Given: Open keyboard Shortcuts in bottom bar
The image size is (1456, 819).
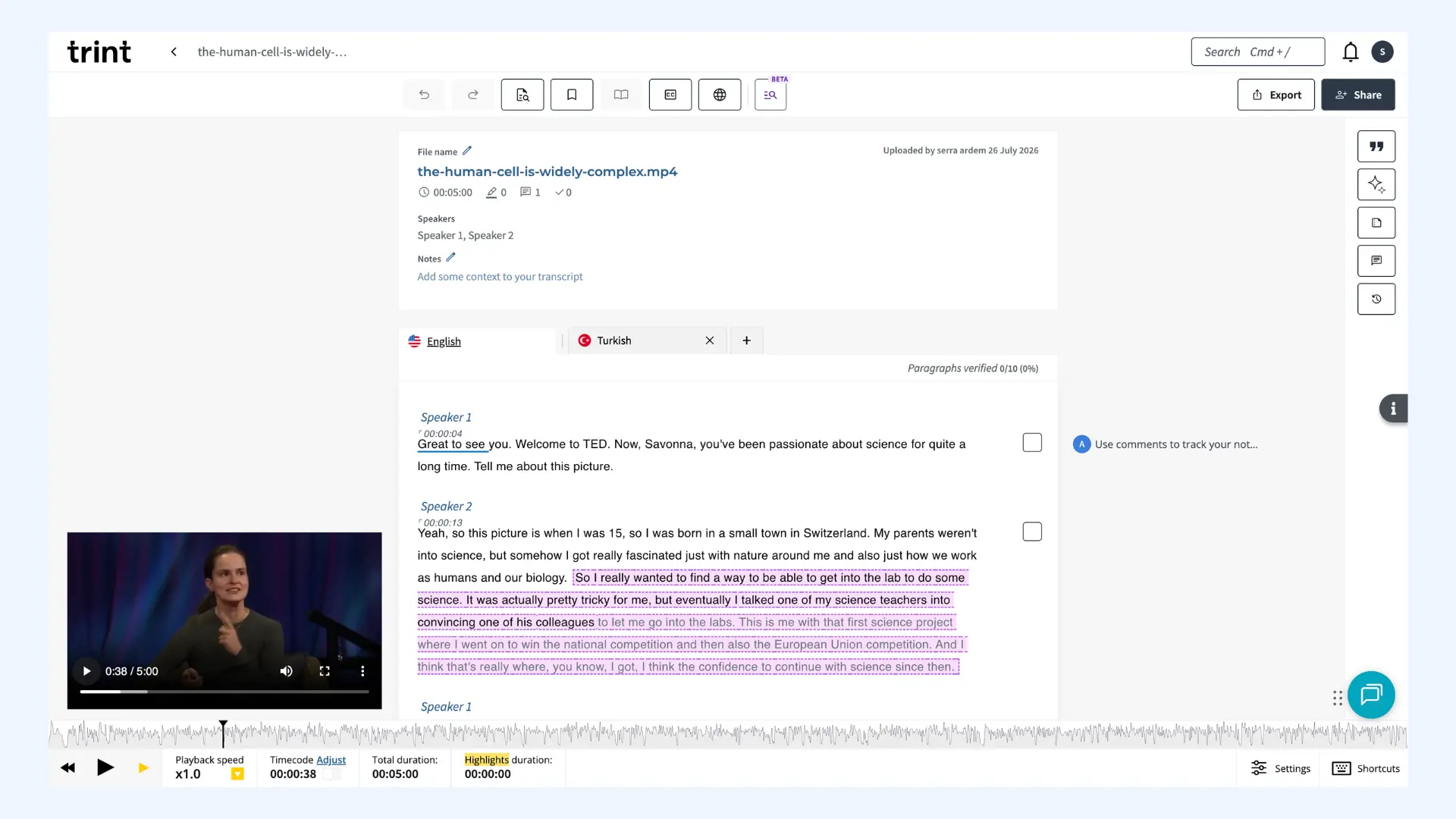Looking at the screenshot, I should (1366, 768).
